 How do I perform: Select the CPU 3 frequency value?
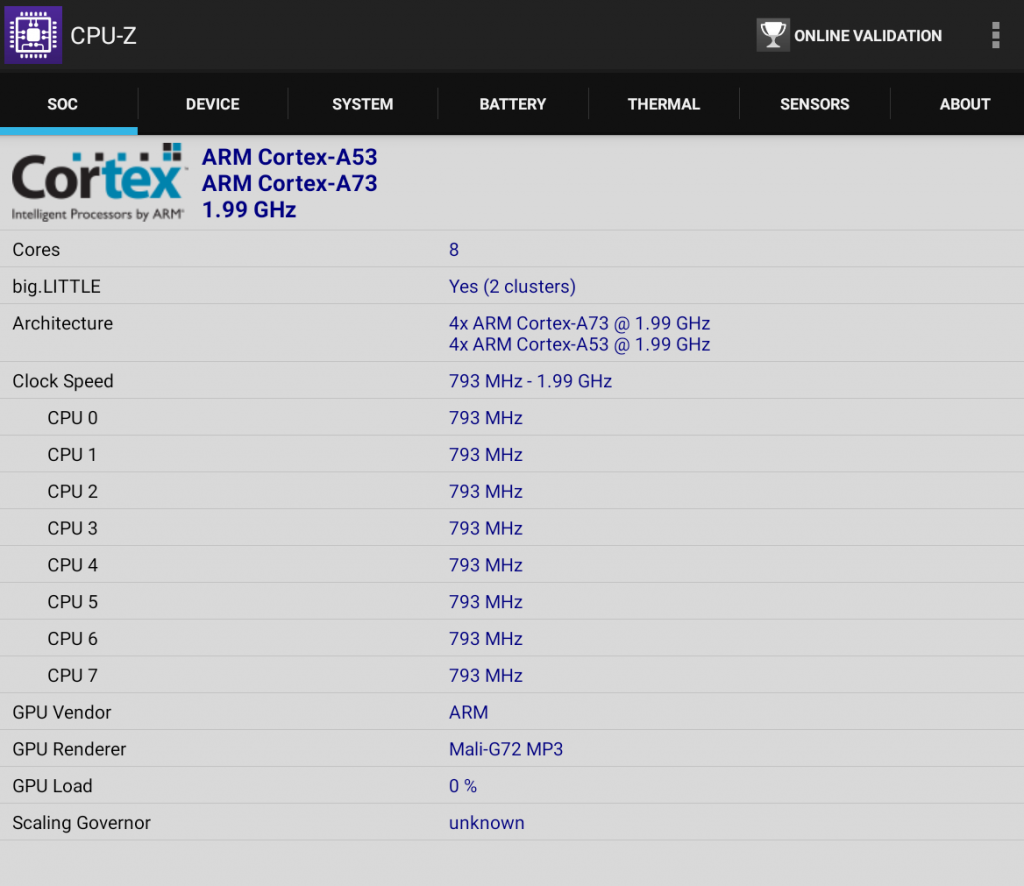(x=485, y=528)
